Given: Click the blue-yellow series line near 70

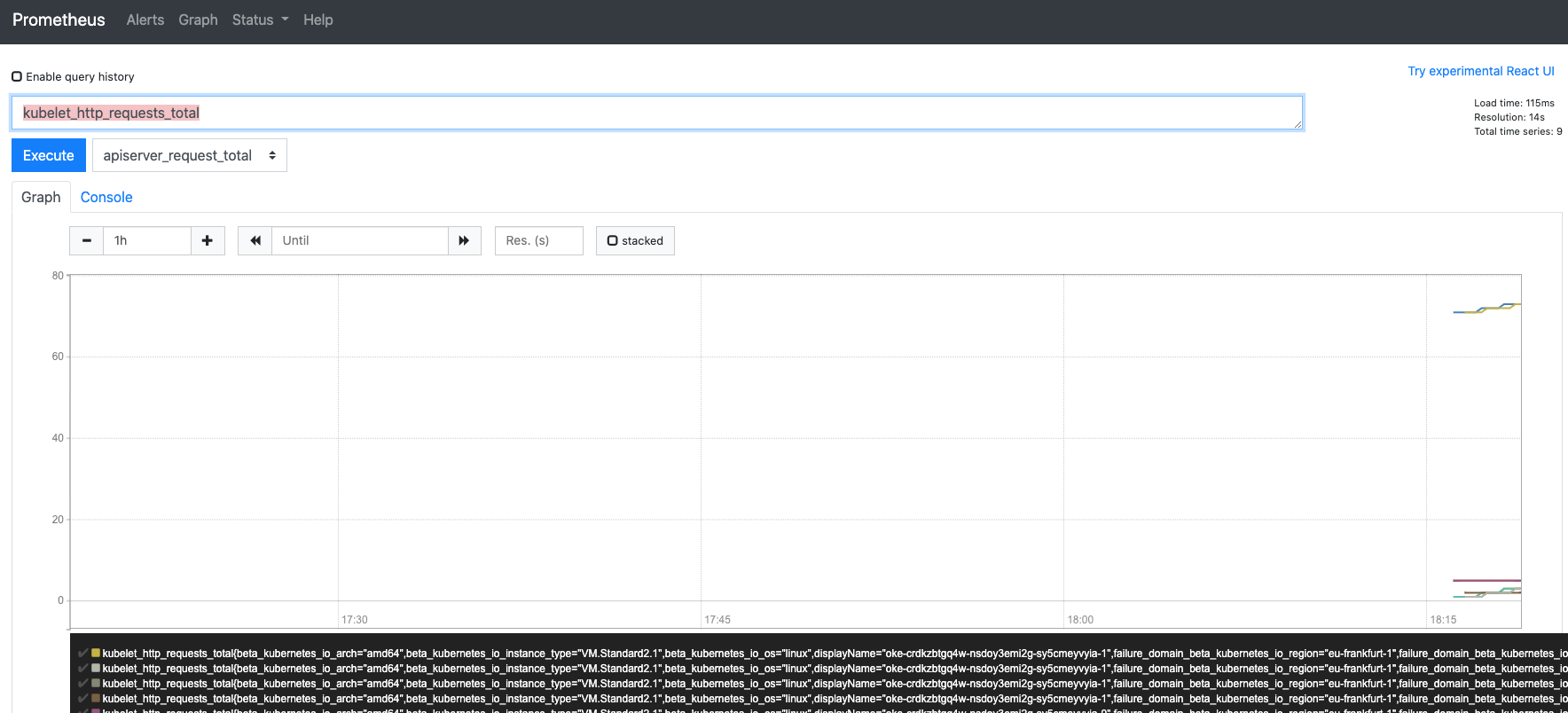Looking at the screenshot, I should click(x=1486, y=309).
